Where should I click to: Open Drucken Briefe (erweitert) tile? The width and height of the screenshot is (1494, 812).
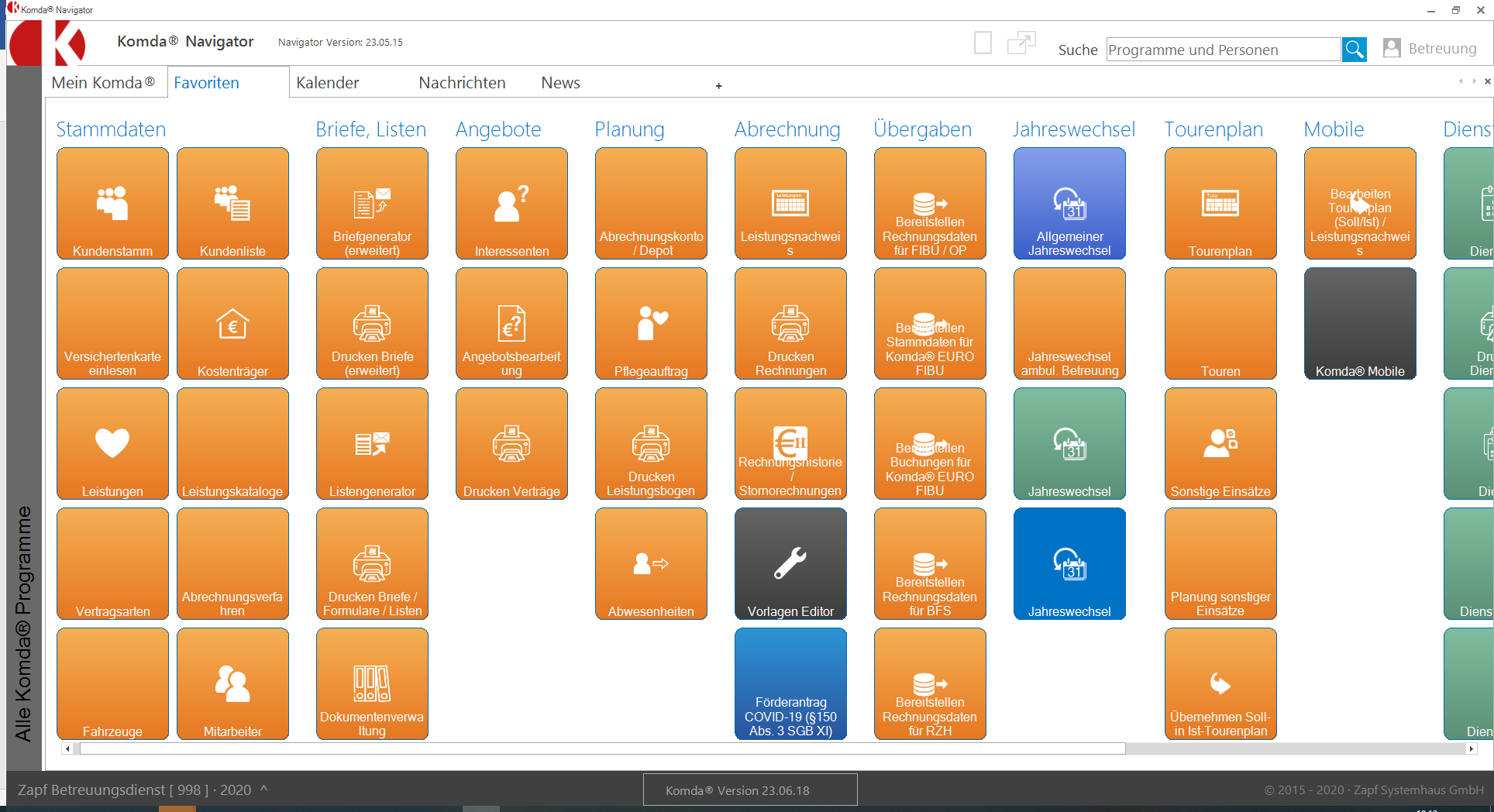372,323
